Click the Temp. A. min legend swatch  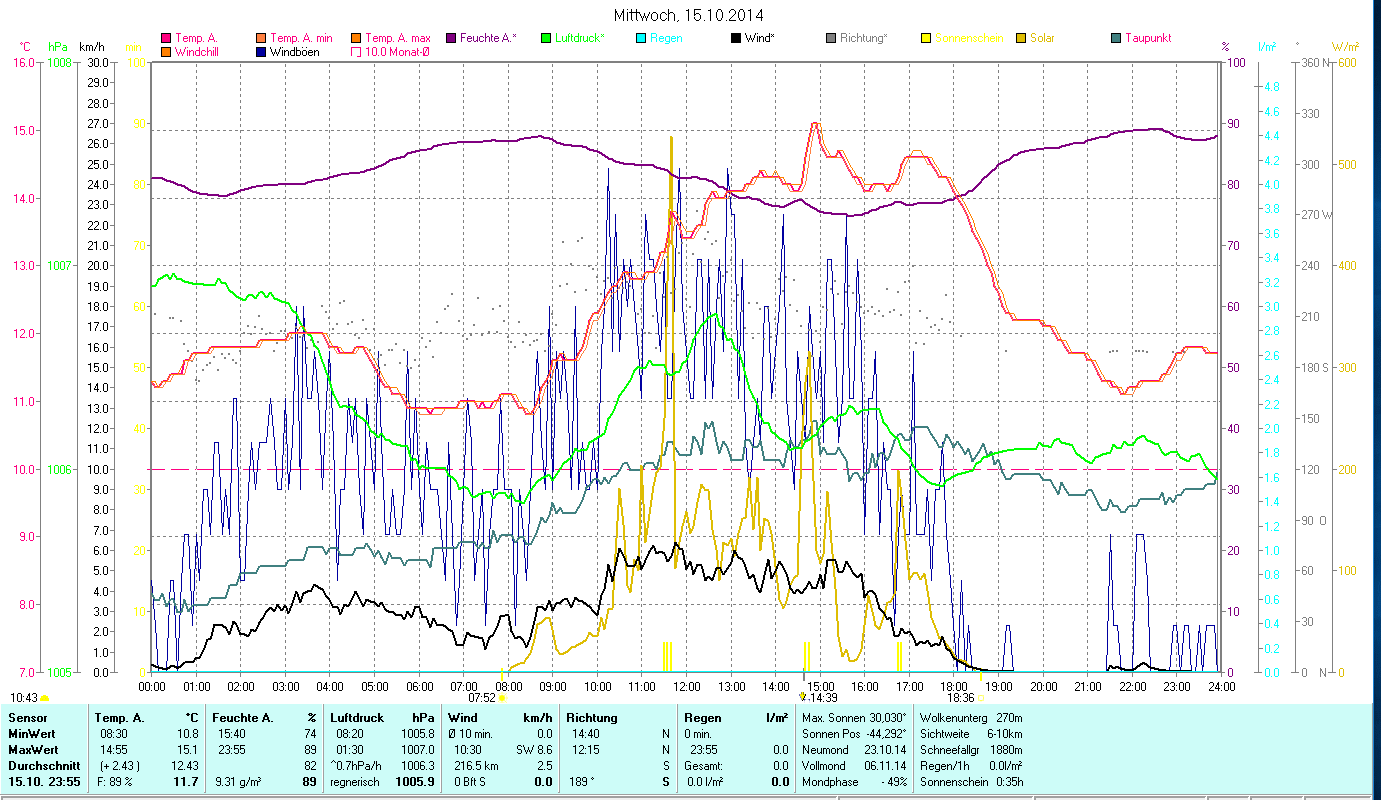coord(262,38)
